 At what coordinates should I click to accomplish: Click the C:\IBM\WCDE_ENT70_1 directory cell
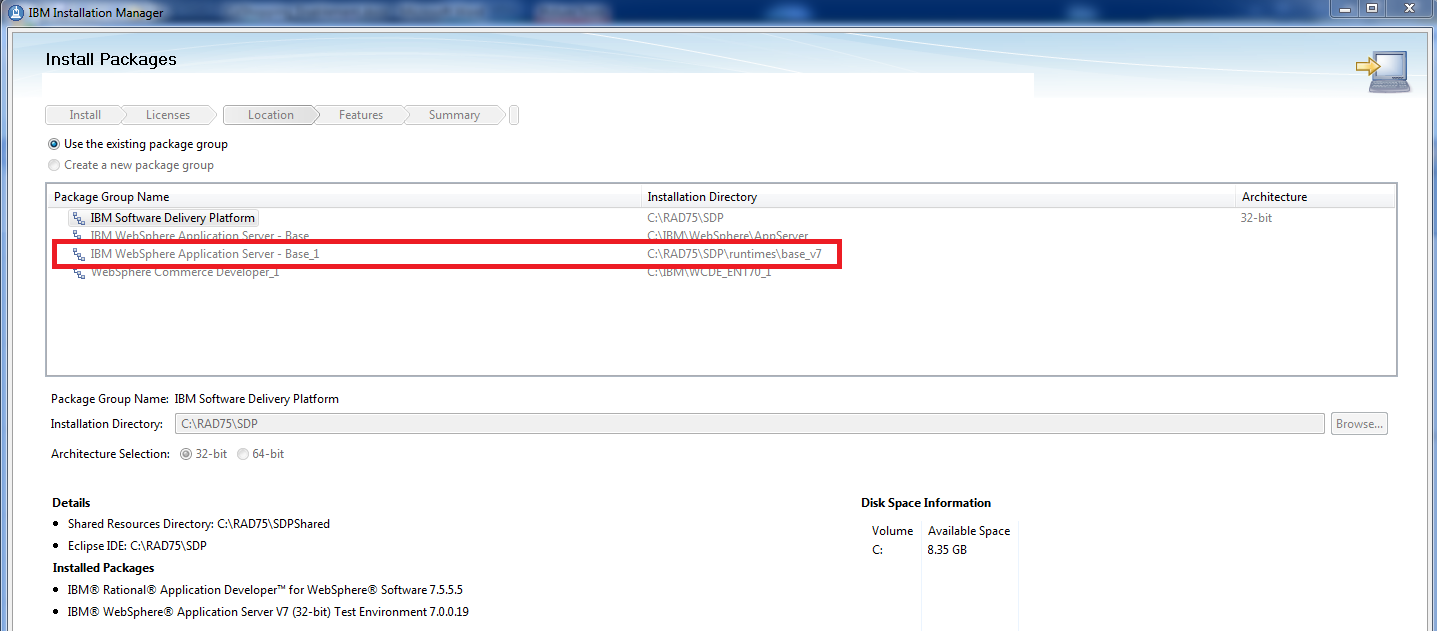(x=709, y=272)
